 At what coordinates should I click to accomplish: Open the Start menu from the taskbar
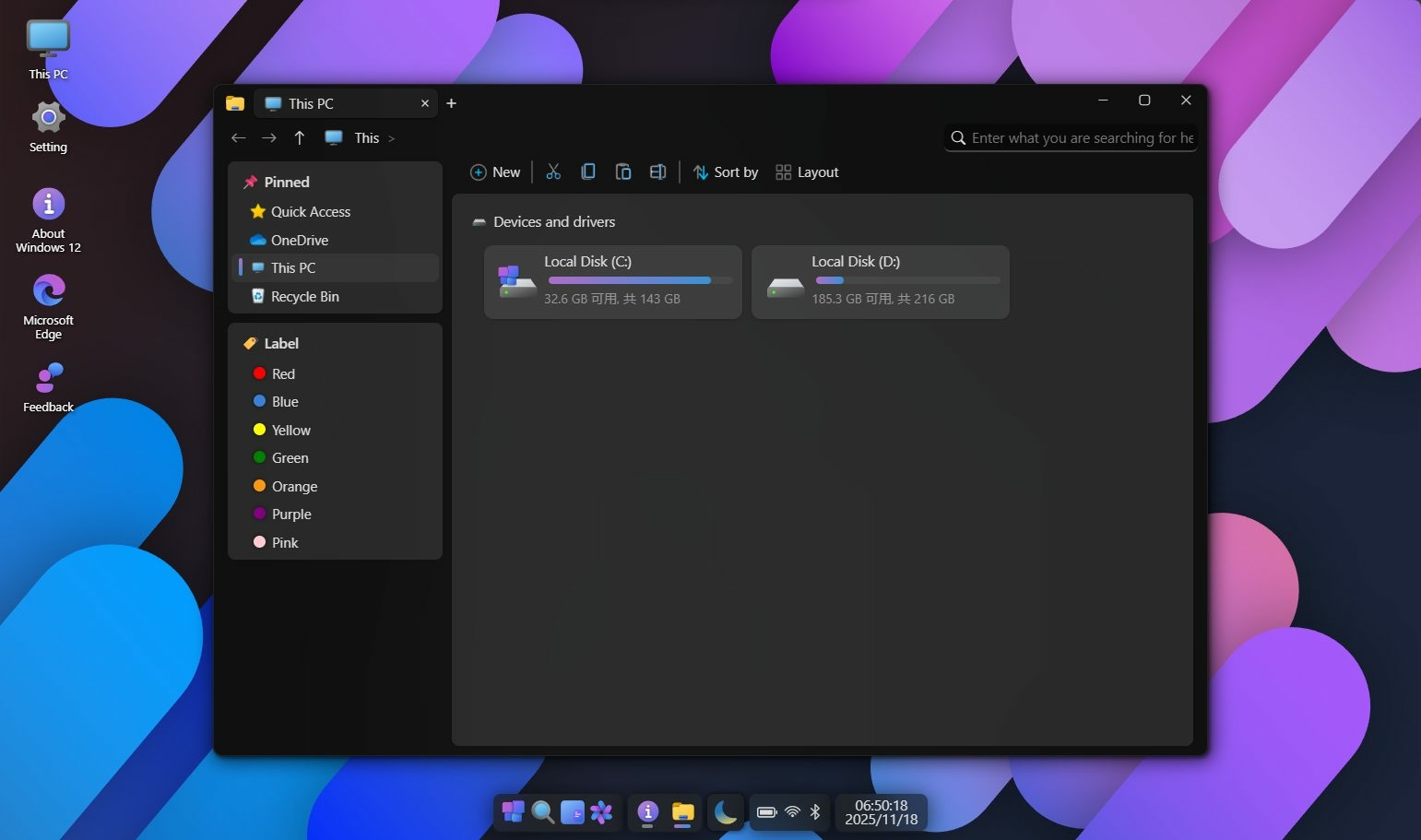(x=514, y=812)
